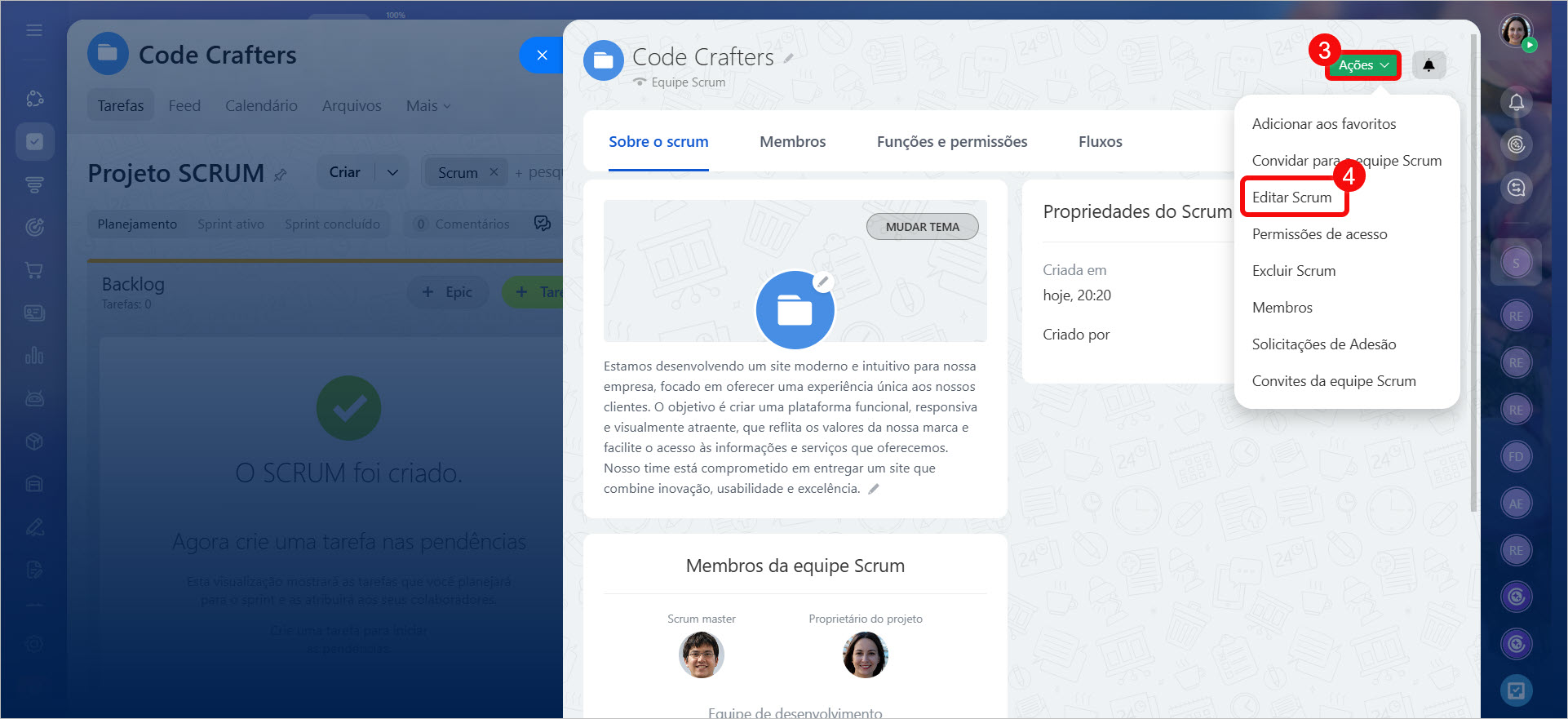Click the Criar button
The width and height of the screenshot is (1568, 719).
point(344,172)
